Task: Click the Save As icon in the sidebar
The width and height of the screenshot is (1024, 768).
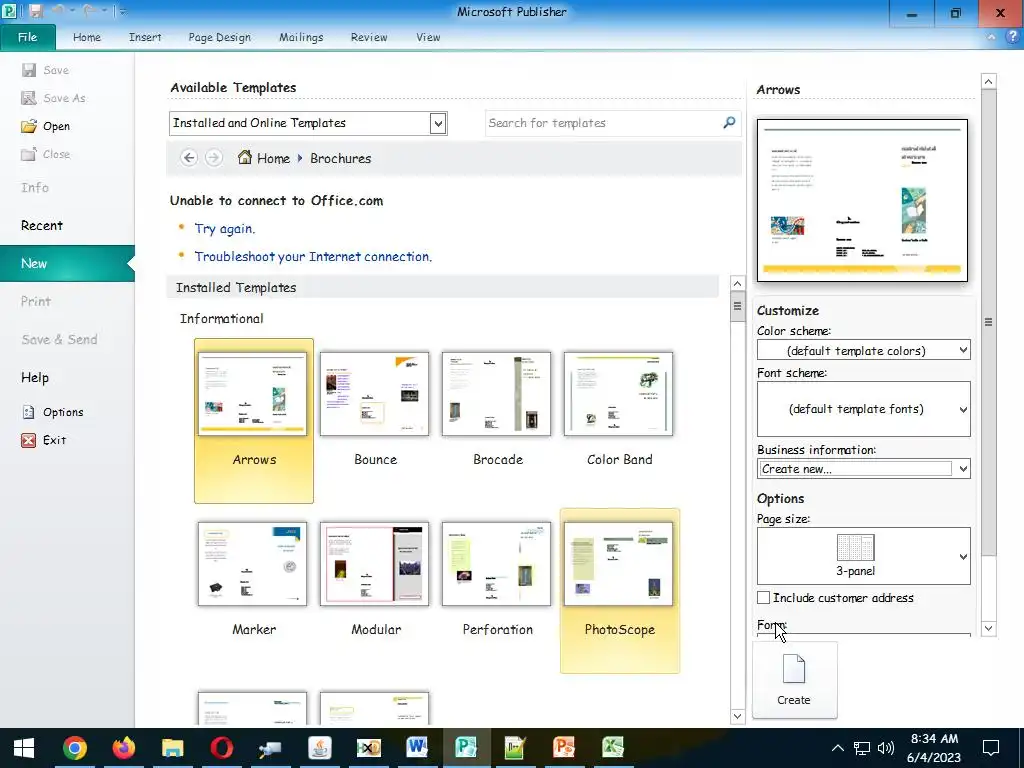Action: click(29, 98)
